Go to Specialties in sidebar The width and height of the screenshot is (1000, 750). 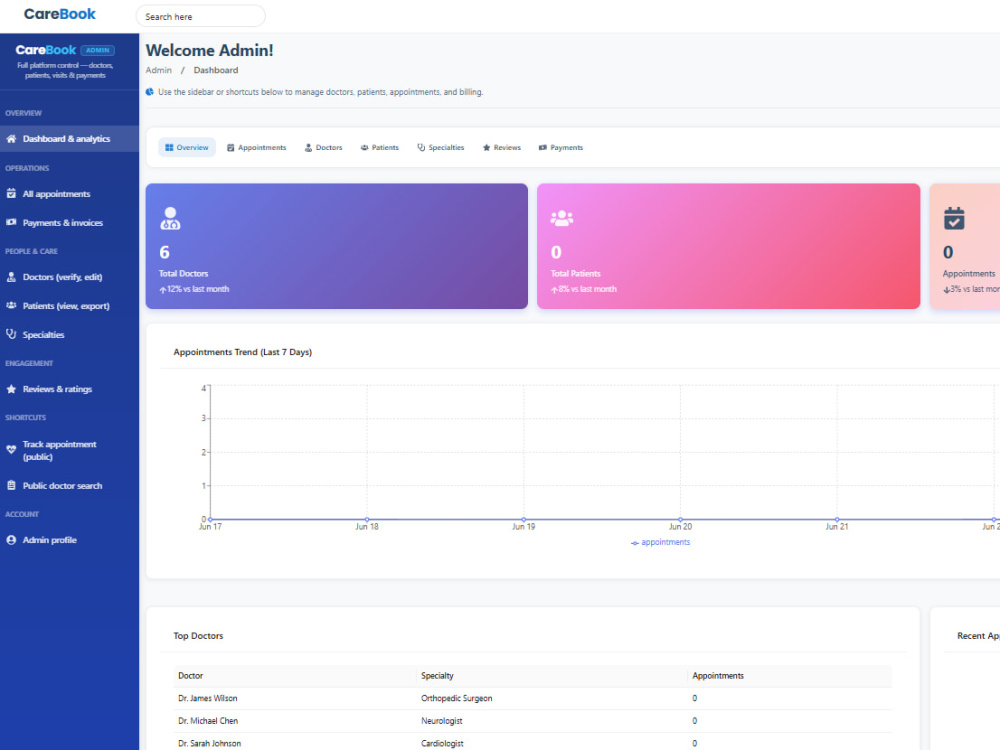point(70,334)
